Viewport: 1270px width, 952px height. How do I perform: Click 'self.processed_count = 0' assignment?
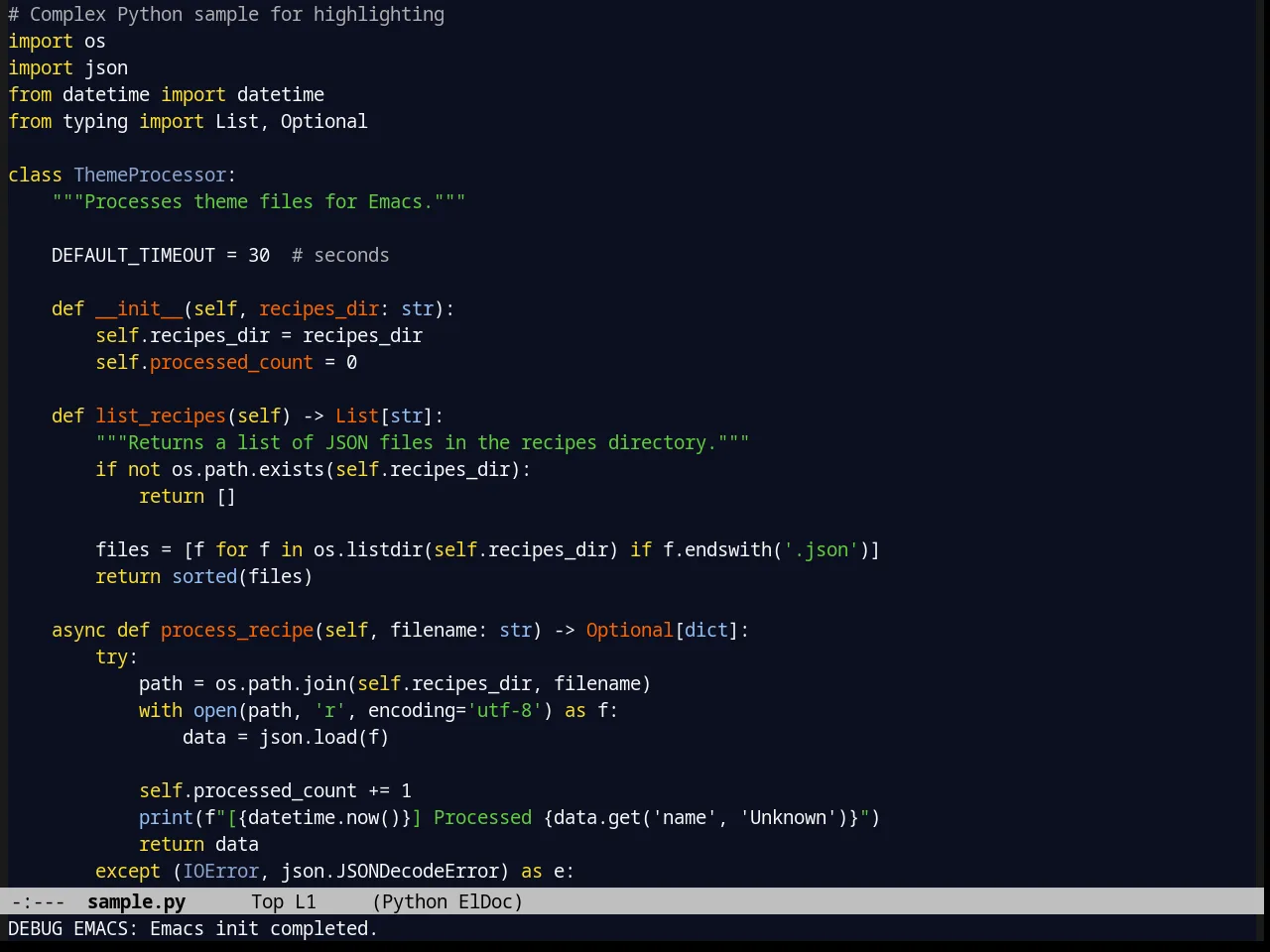tap(226, 362)
